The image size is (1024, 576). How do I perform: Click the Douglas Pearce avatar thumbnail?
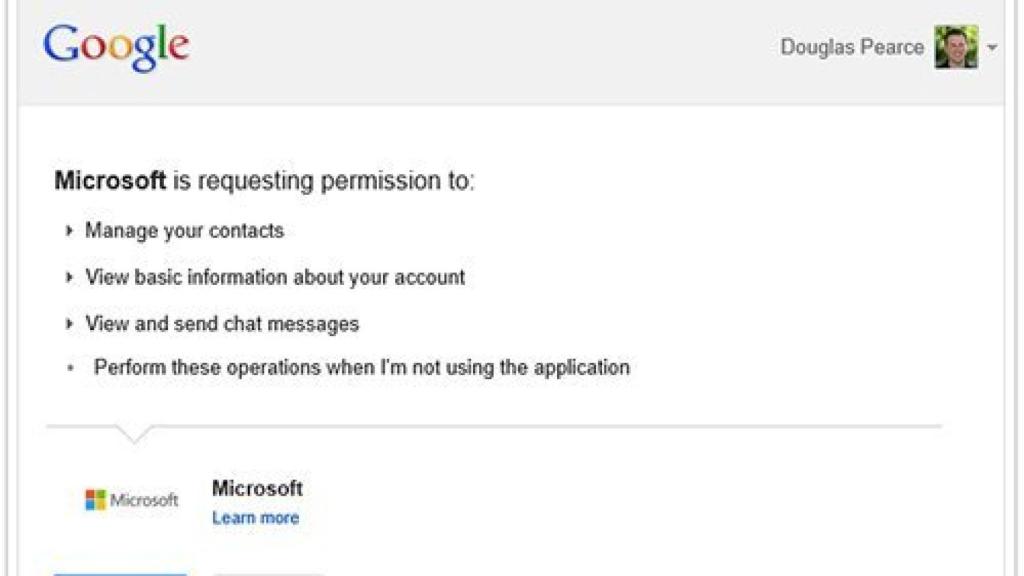(x=957, y=46)
